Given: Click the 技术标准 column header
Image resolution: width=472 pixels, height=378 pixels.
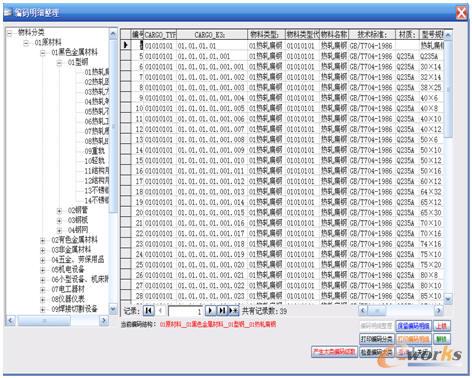Looking at the screenshot, I should click(372, 35).
